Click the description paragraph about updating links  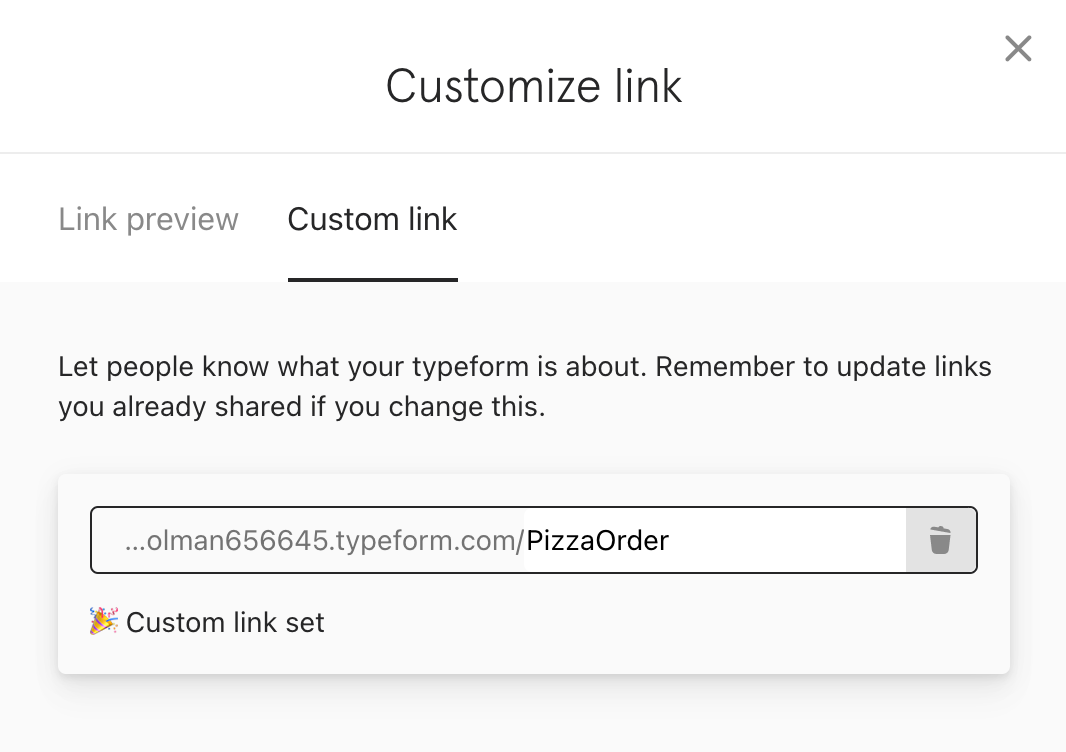pos(524,386)
